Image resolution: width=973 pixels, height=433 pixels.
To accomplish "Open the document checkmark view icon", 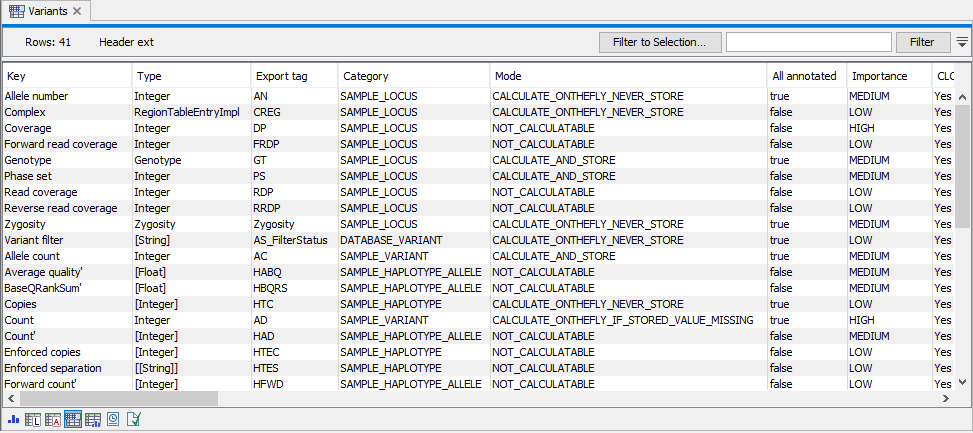I will 133,420.
